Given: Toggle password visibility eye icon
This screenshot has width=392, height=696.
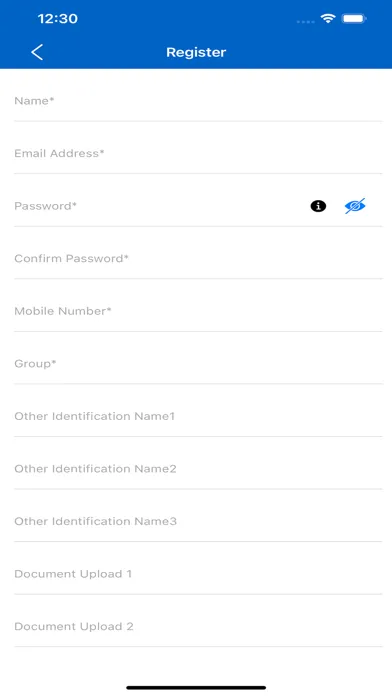Looking at the screenshot, I should [x=355, y=206].
